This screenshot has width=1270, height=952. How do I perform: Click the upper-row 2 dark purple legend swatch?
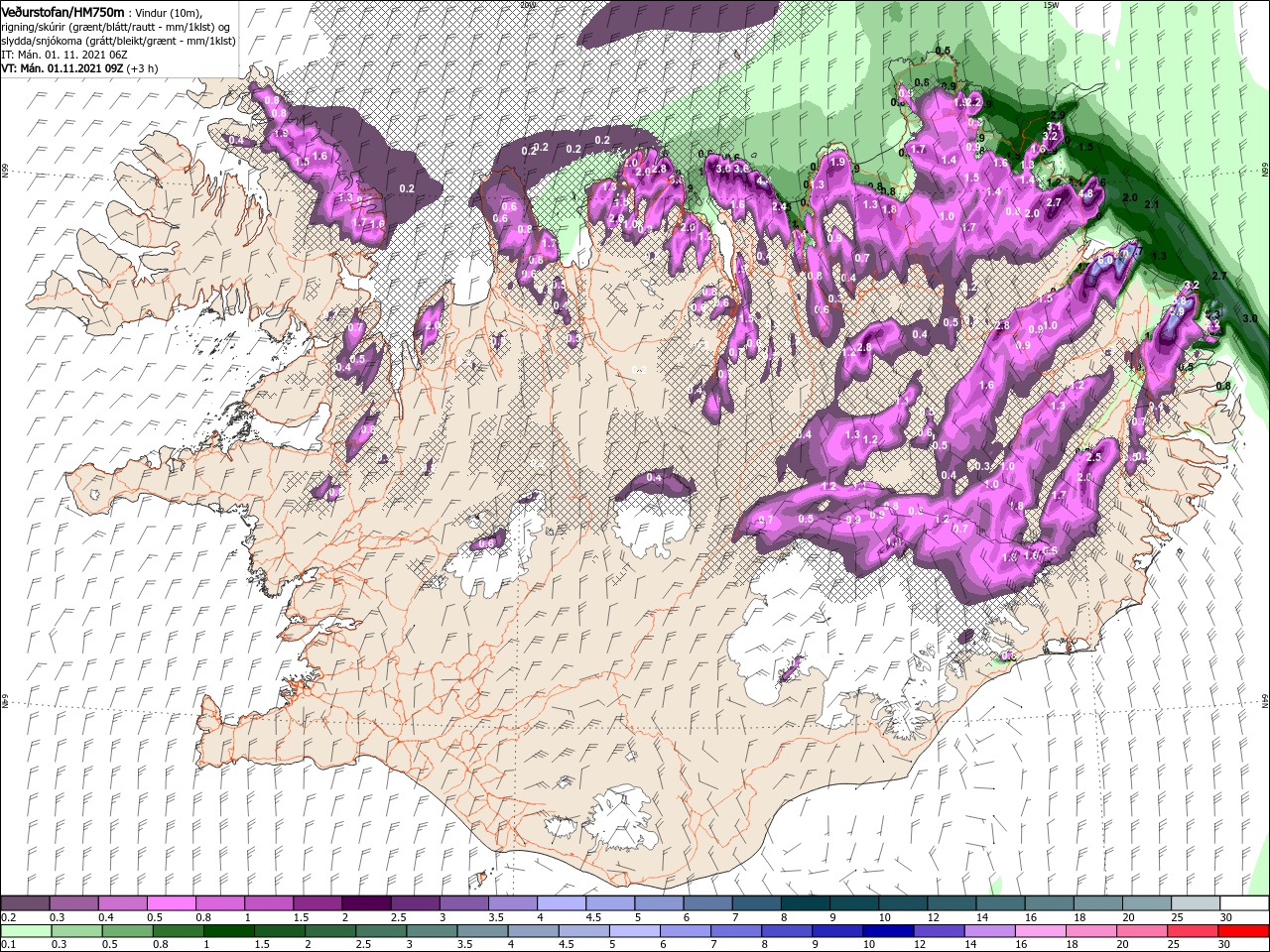[x=366, y=902]
